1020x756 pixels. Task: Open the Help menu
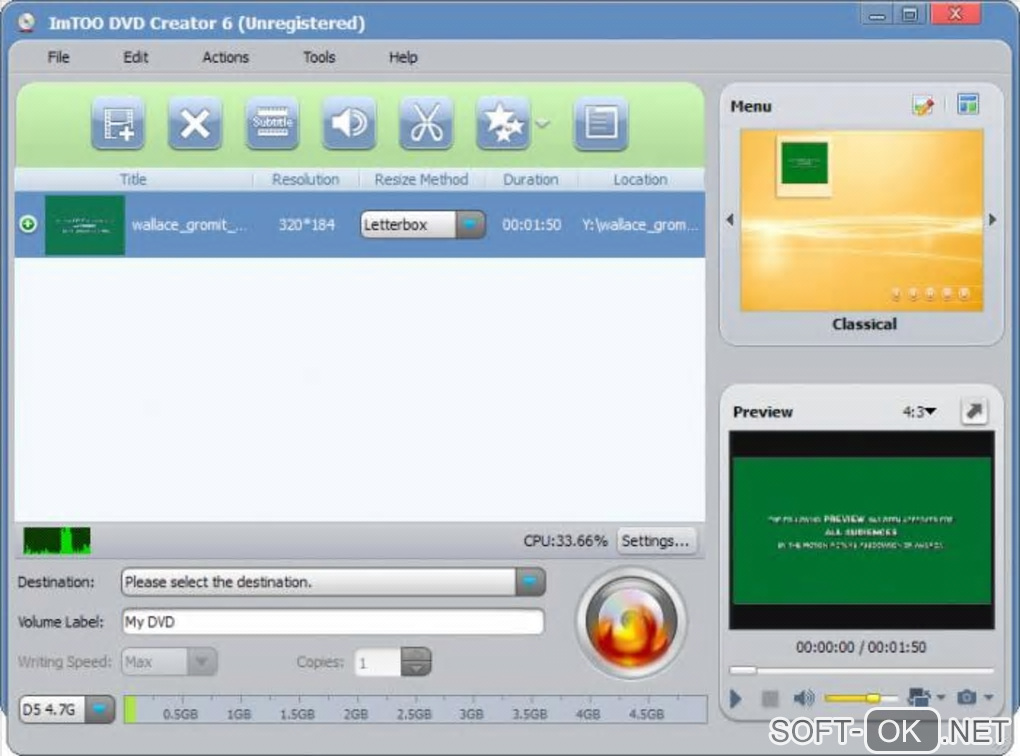click(403, 57)
